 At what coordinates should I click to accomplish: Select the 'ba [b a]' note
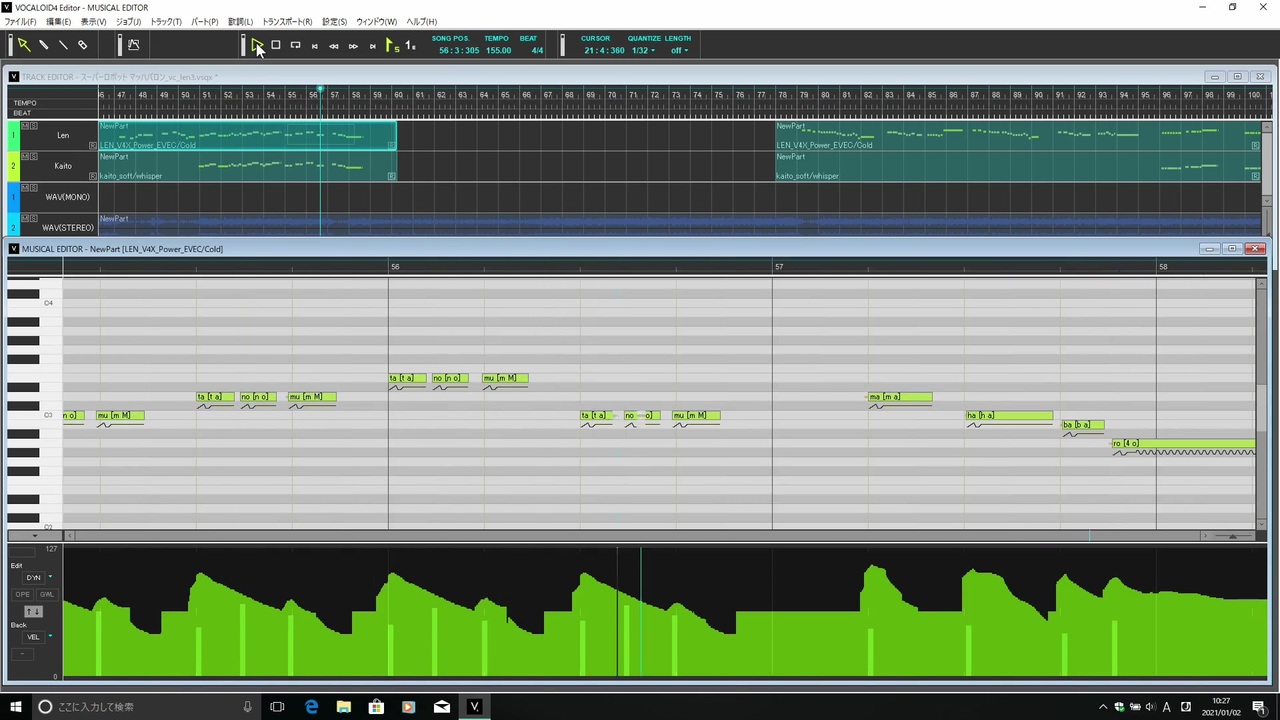click(1083, 424)
